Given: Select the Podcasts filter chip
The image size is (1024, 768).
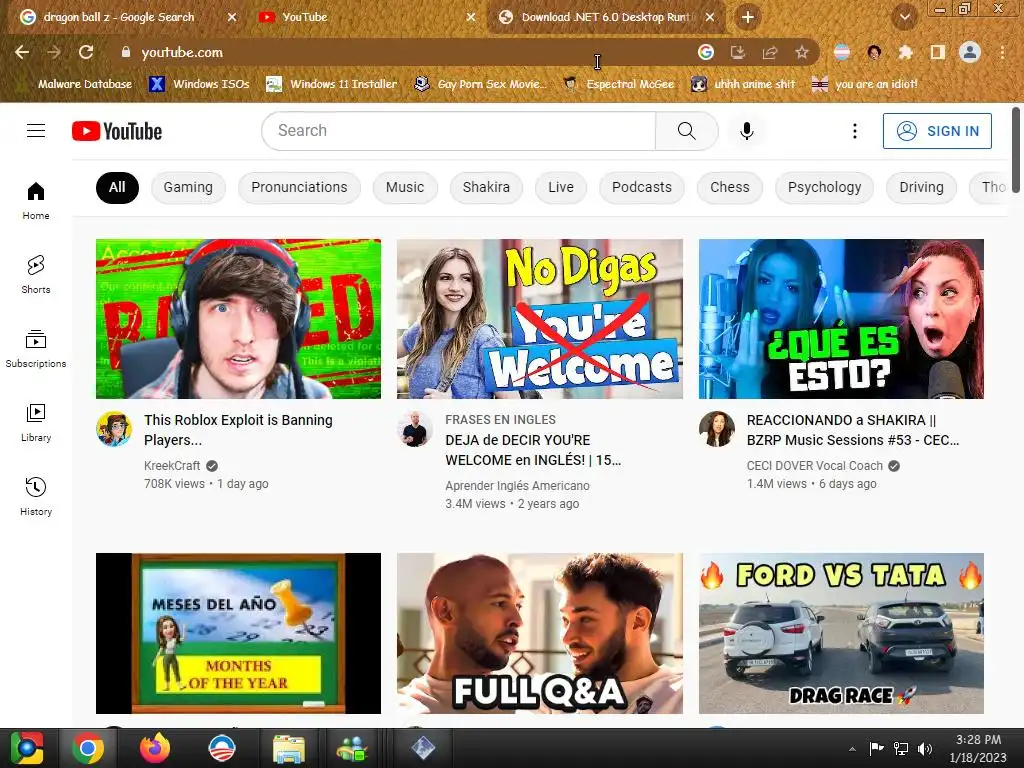Looking at the screenshot, I should coord(641,187).
